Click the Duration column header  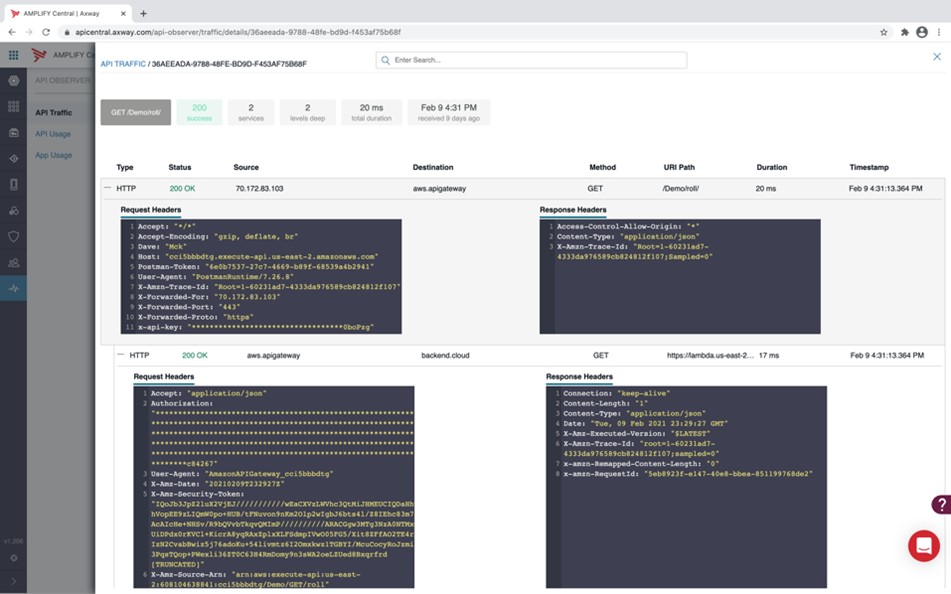click(x=771, y=167)
